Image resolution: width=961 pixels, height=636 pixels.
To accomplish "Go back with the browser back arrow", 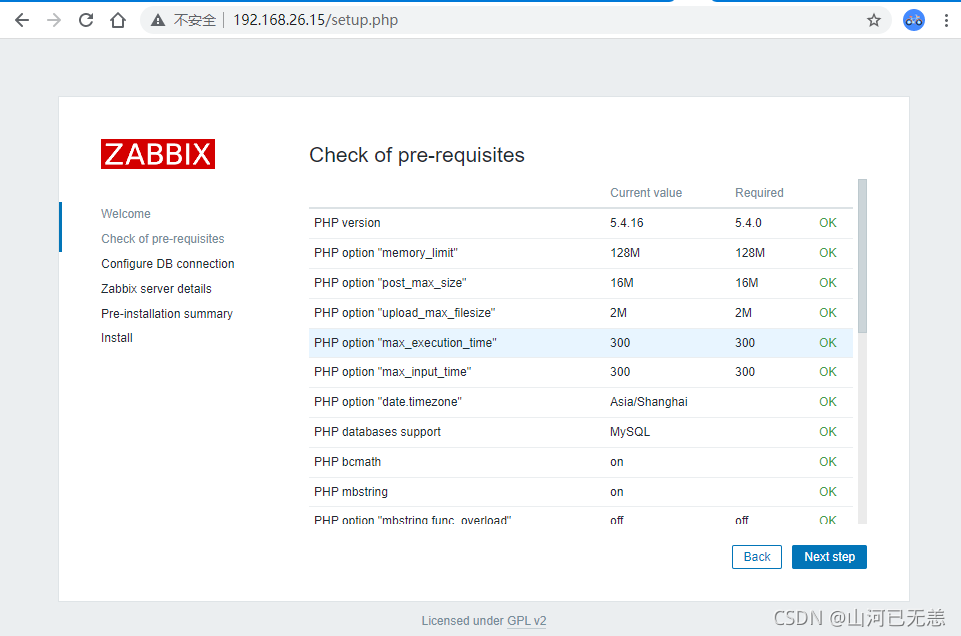I will click(x=22, y=20).
